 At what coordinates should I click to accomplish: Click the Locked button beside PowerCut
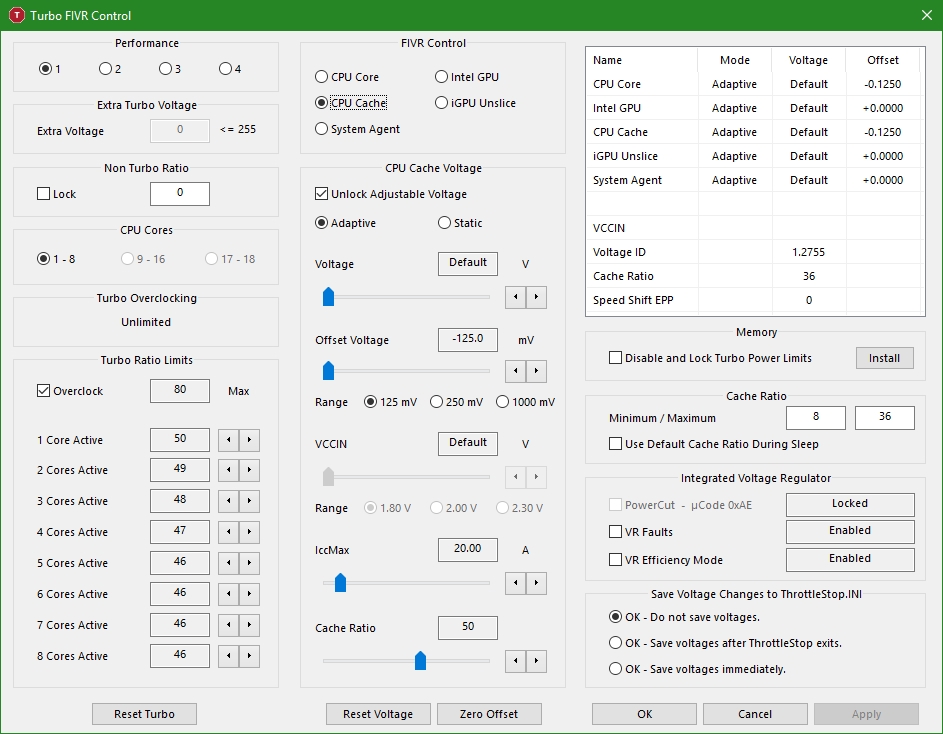click(x=850, y=504)
